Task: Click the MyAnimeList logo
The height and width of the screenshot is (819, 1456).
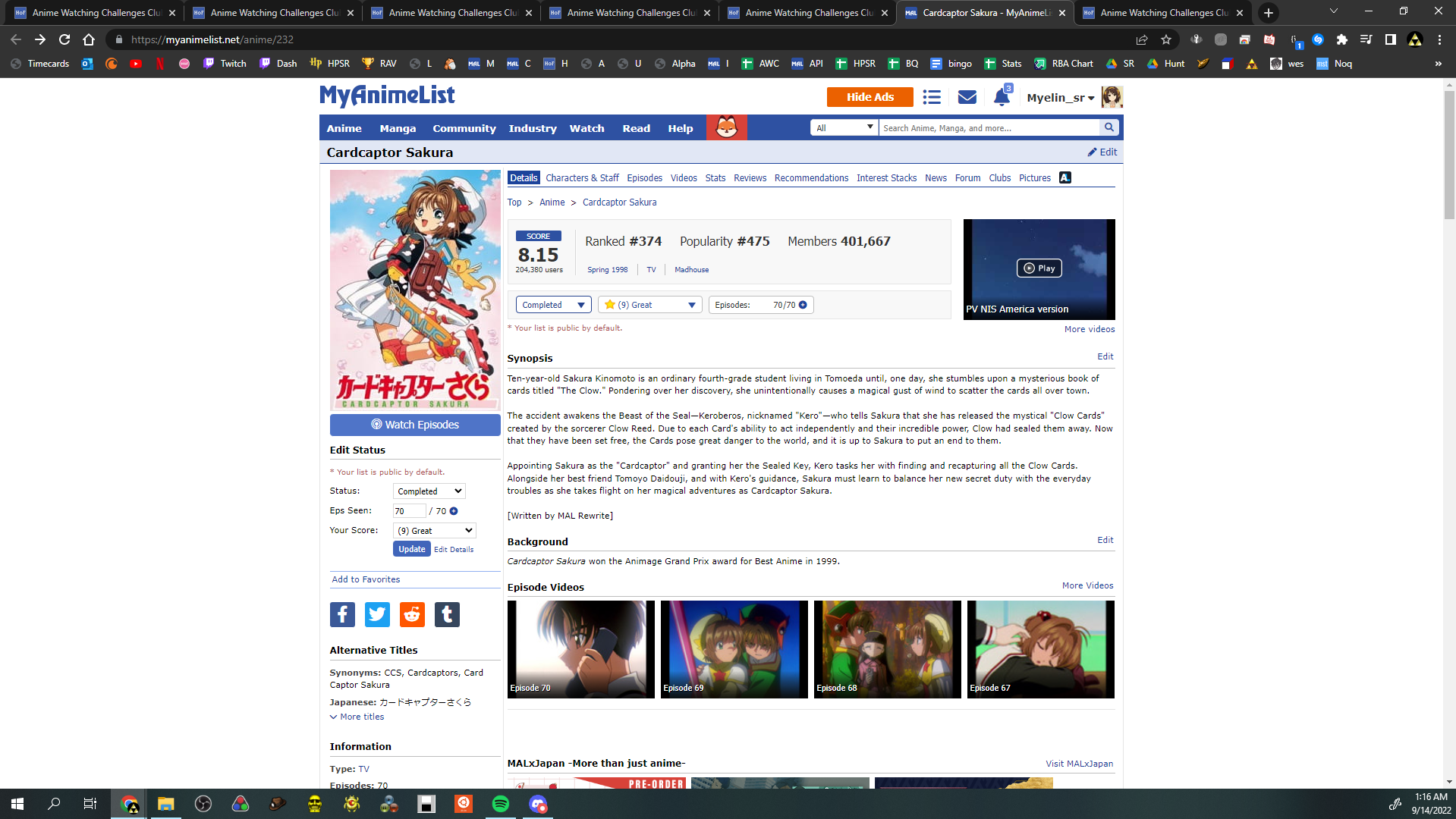Action: (x=387, y=96)
